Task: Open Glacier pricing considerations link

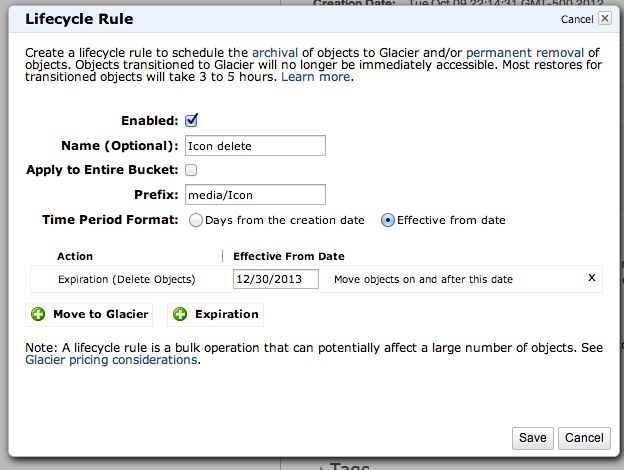Action: pyautogui.click(x=111, y=360)
